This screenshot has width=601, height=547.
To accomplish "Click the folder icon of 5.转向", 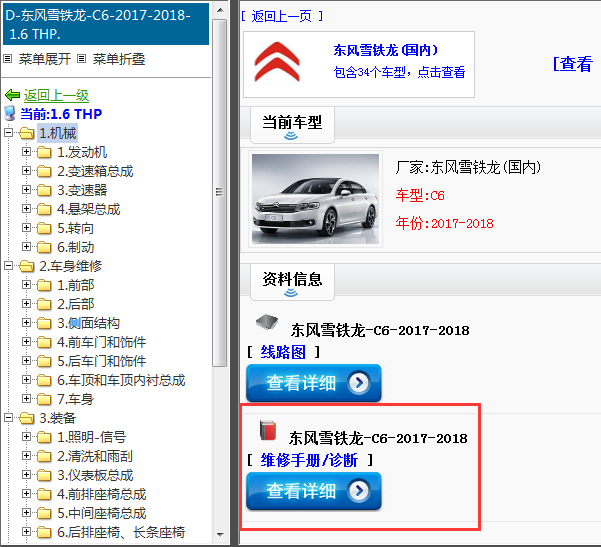I will coord(44,228).
